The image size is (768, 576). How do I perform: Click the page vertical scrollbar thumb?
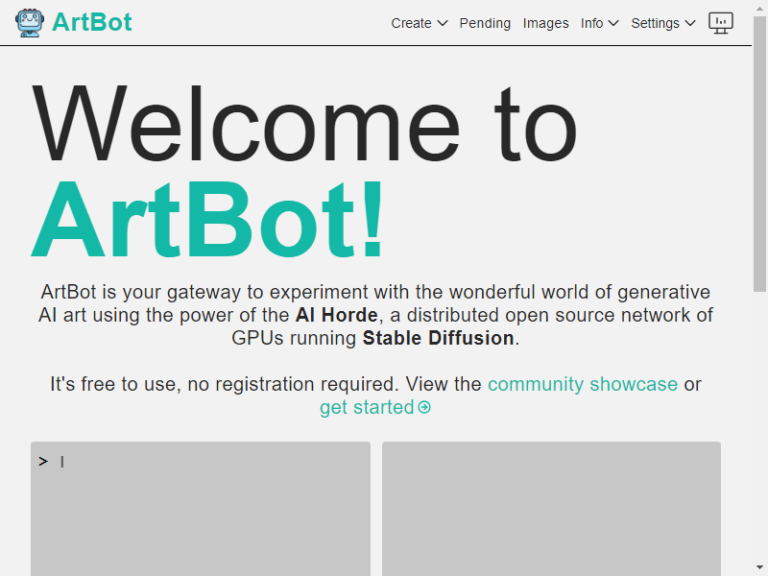click(x=760, y=153)
